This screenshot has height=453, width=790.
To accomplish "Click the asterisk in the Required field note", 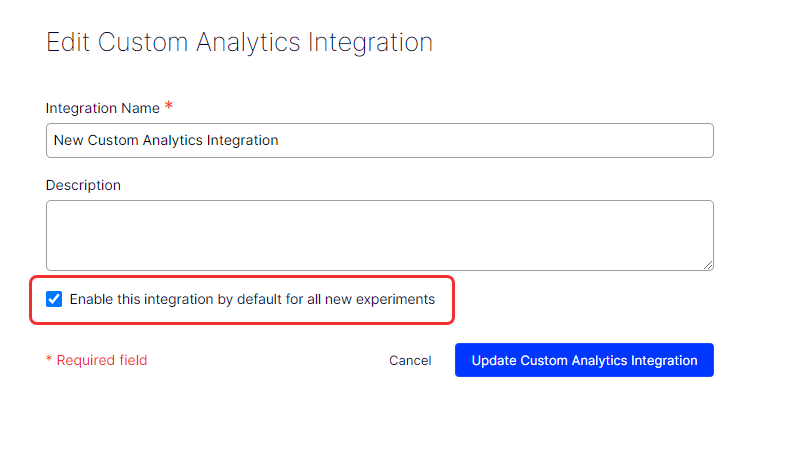I will click(49, 360).
